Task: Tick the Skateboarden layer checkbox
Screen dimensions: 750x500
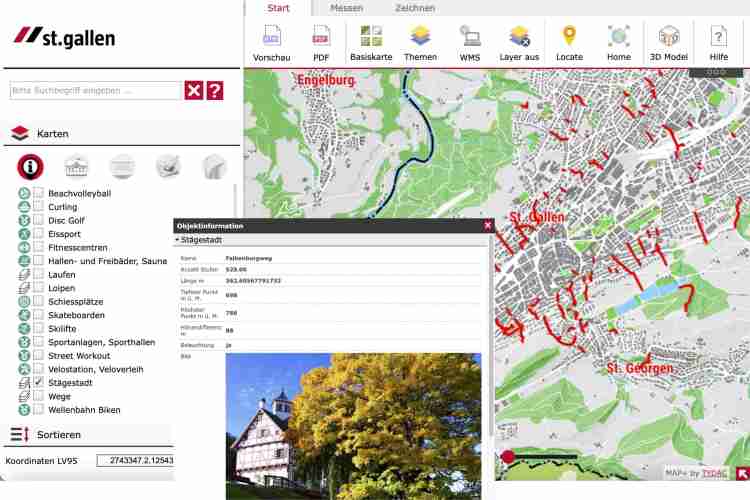Action: [x=39, y=315]
